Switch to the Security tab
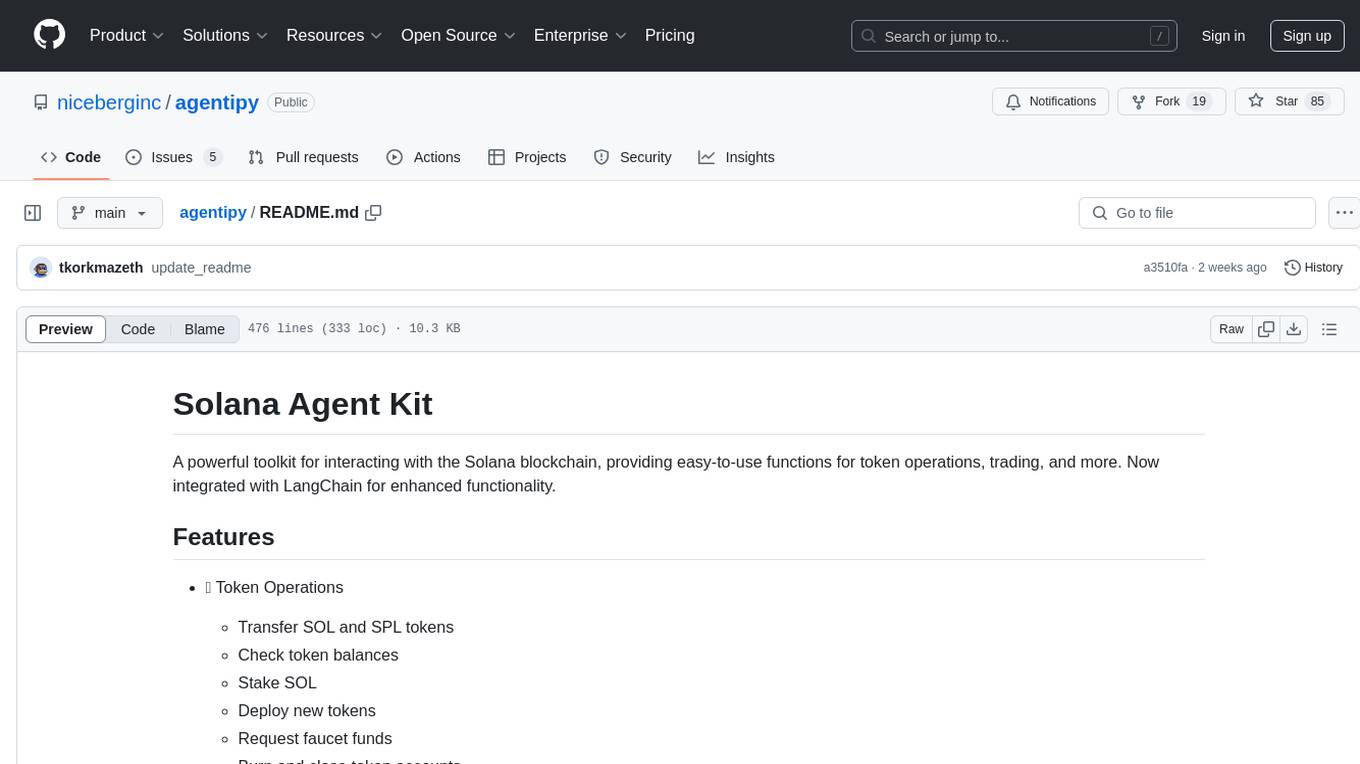The image size is (1360, 764). pyautogui.click(x=632, y=157)
